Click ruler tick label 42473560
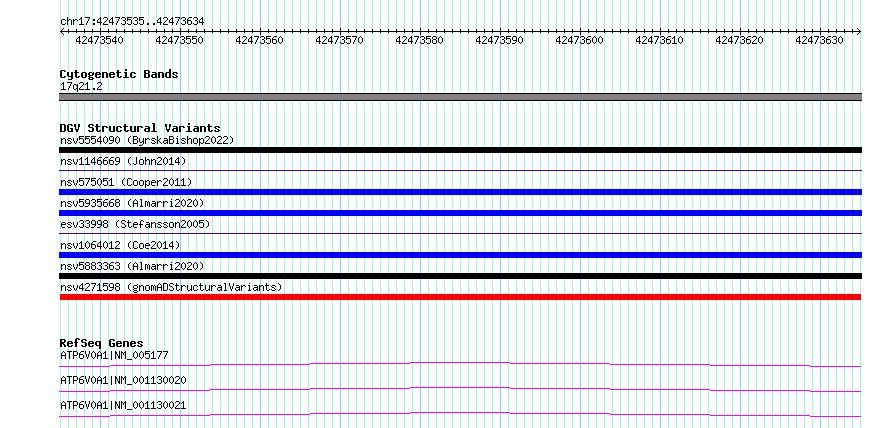This screenshot has height=428, width=890. pyautogui.click(x=259, y=40)
